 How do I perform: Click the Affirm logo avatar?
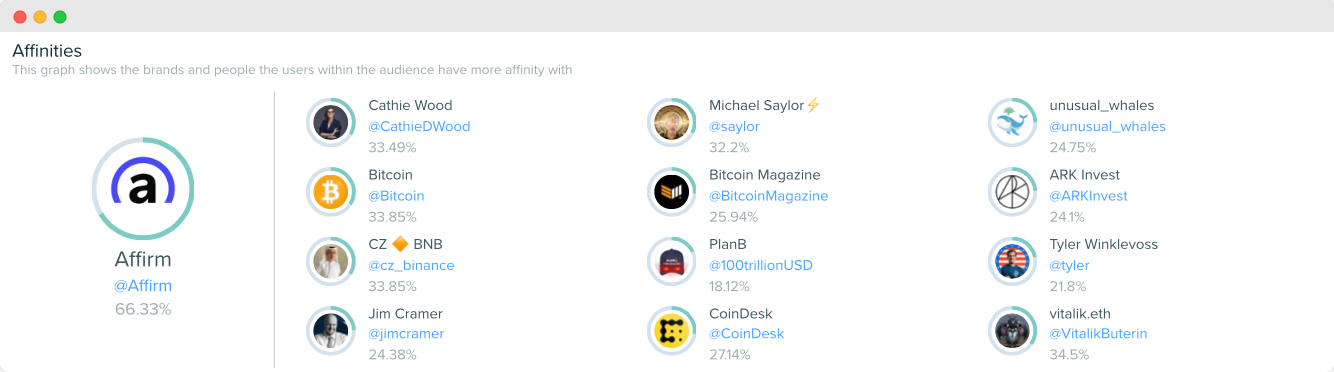coord(143,188)
